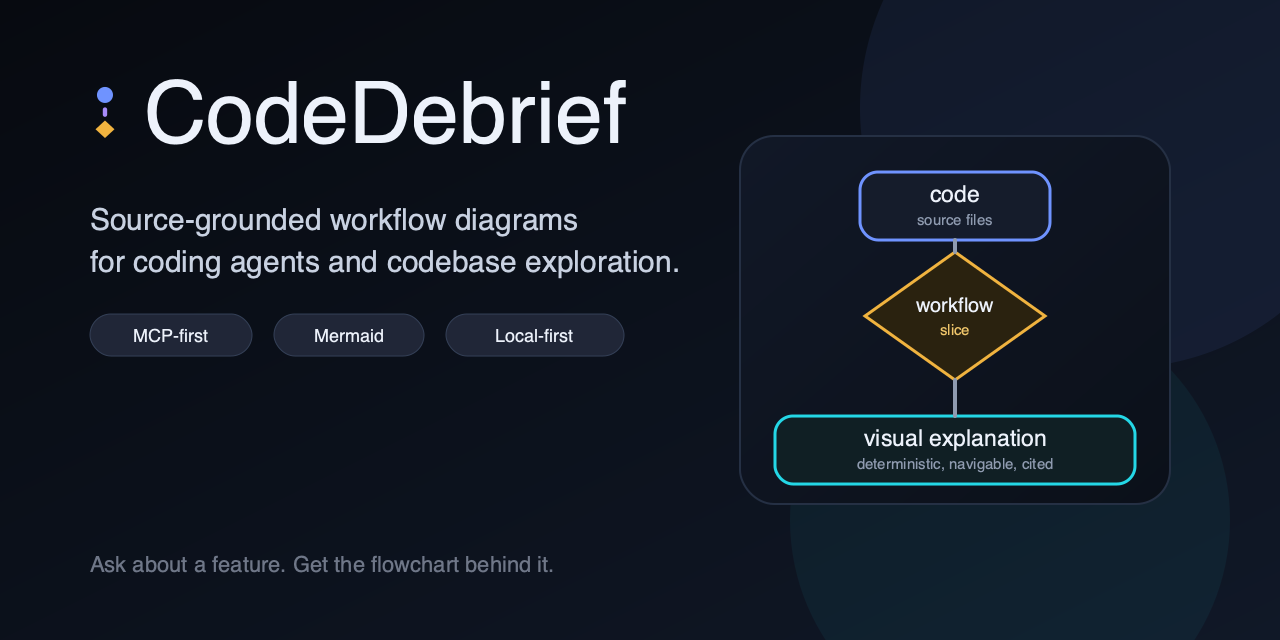Click the "source files" caption

pos(955,220)
